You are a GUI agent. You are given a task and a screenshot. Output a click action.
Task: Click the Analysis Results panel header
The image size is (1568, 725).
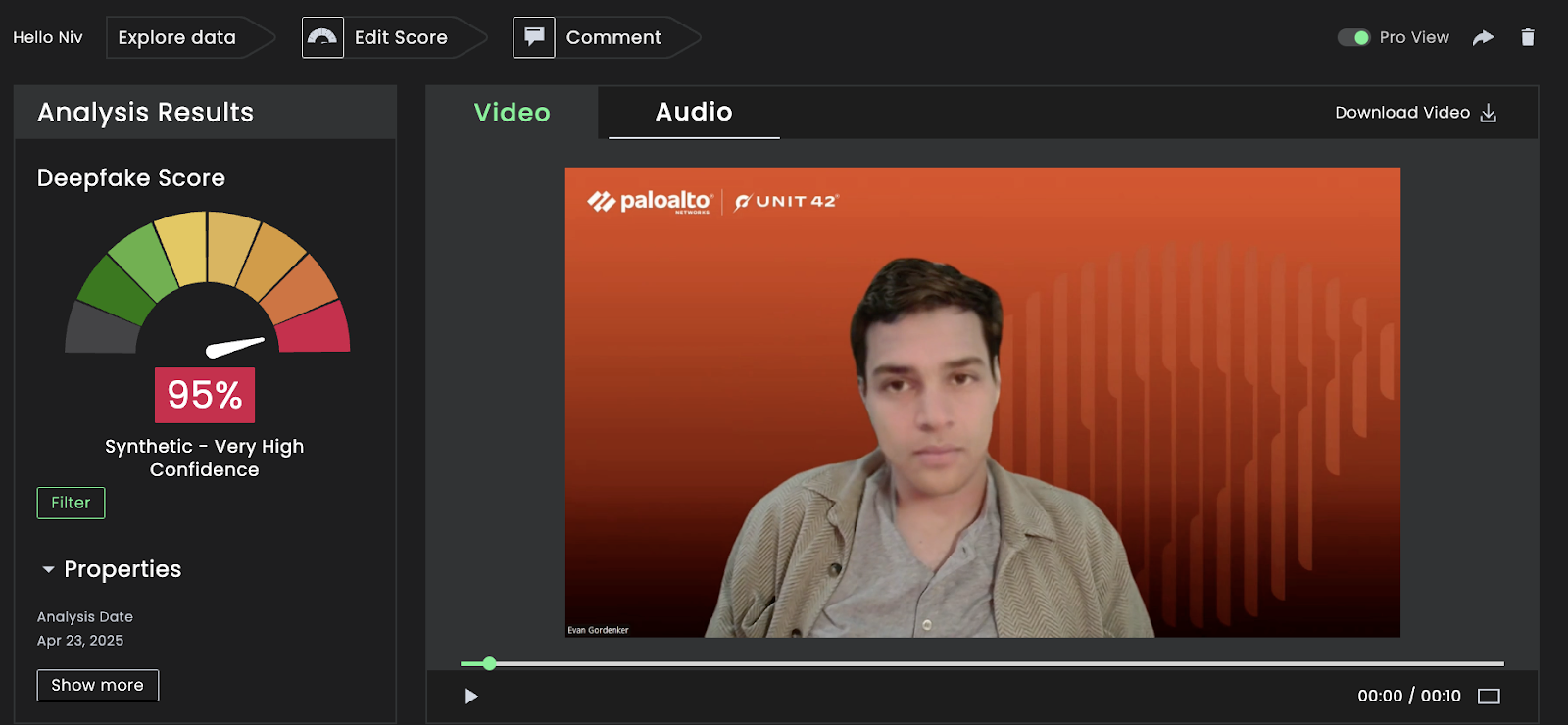tap(206, 112)
